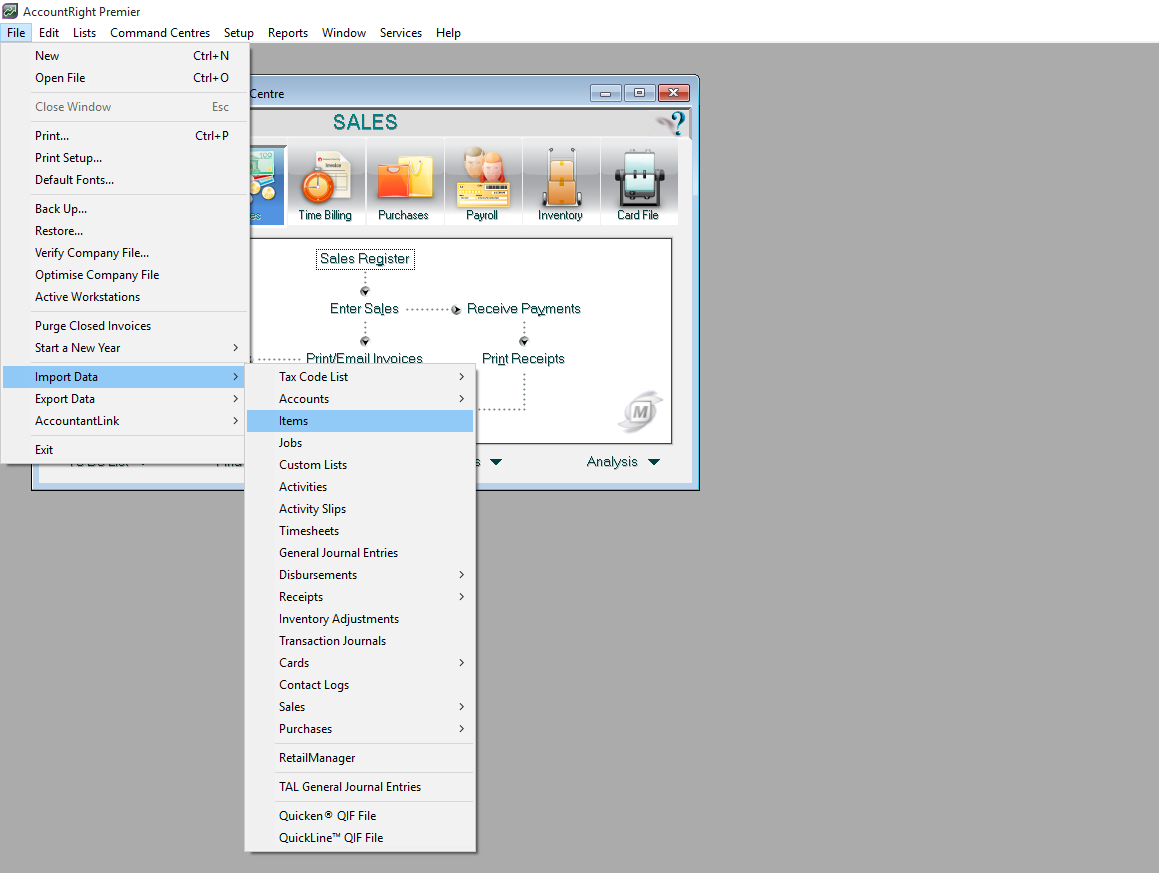Image resolution: width=1159 pixels, height=873 pixels.
Task: Open the Setup menu
Action: click(x=239, y=33)
